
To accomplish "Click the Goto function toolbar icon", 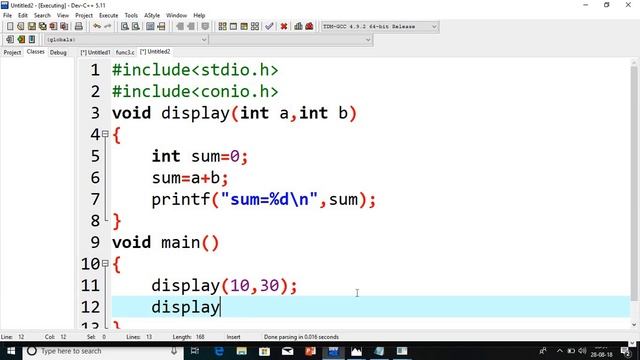I will click(x=150, y=27).
